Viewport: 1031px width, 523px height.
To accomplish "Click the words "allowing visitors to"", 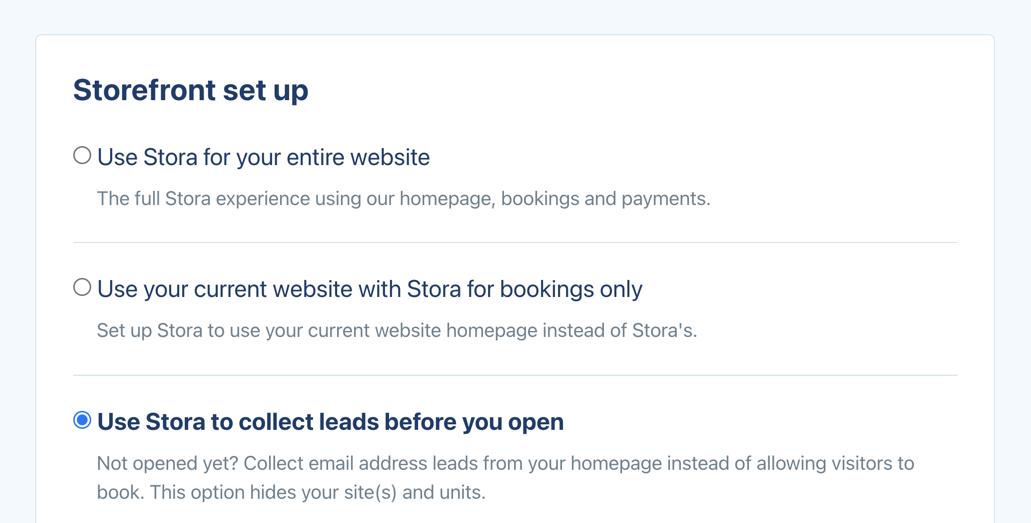I will [840, 464].
